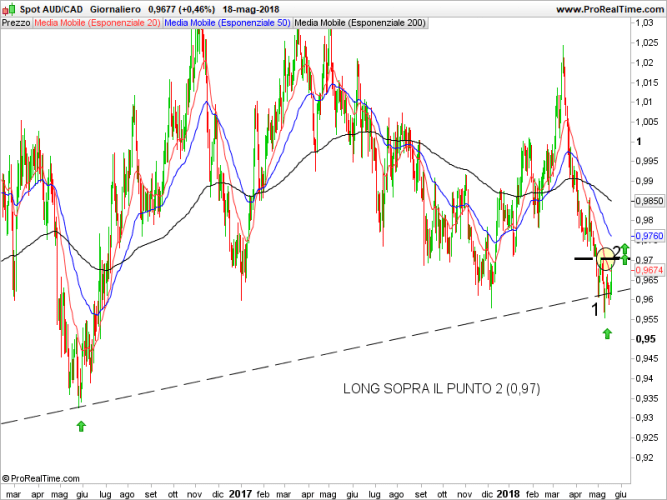The image size is (667, 500).
Task: Toggle Media Mobile (Esponenziale 50) legend
Action: point(227,21)
